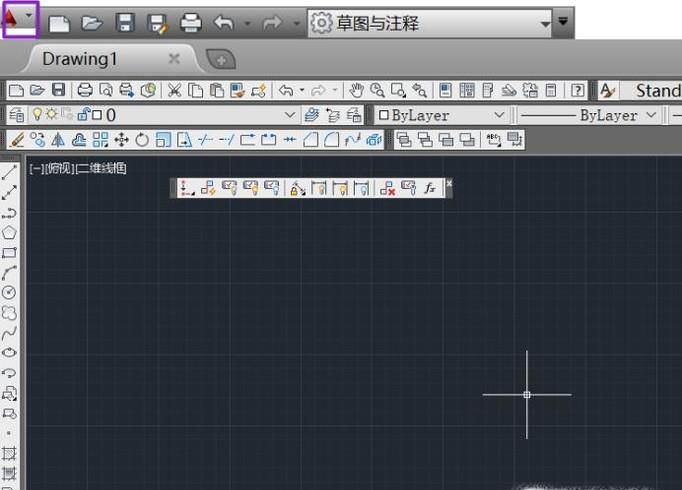
Task: Select the Erase tool in modify toolbar
Action: pos(17,140)
